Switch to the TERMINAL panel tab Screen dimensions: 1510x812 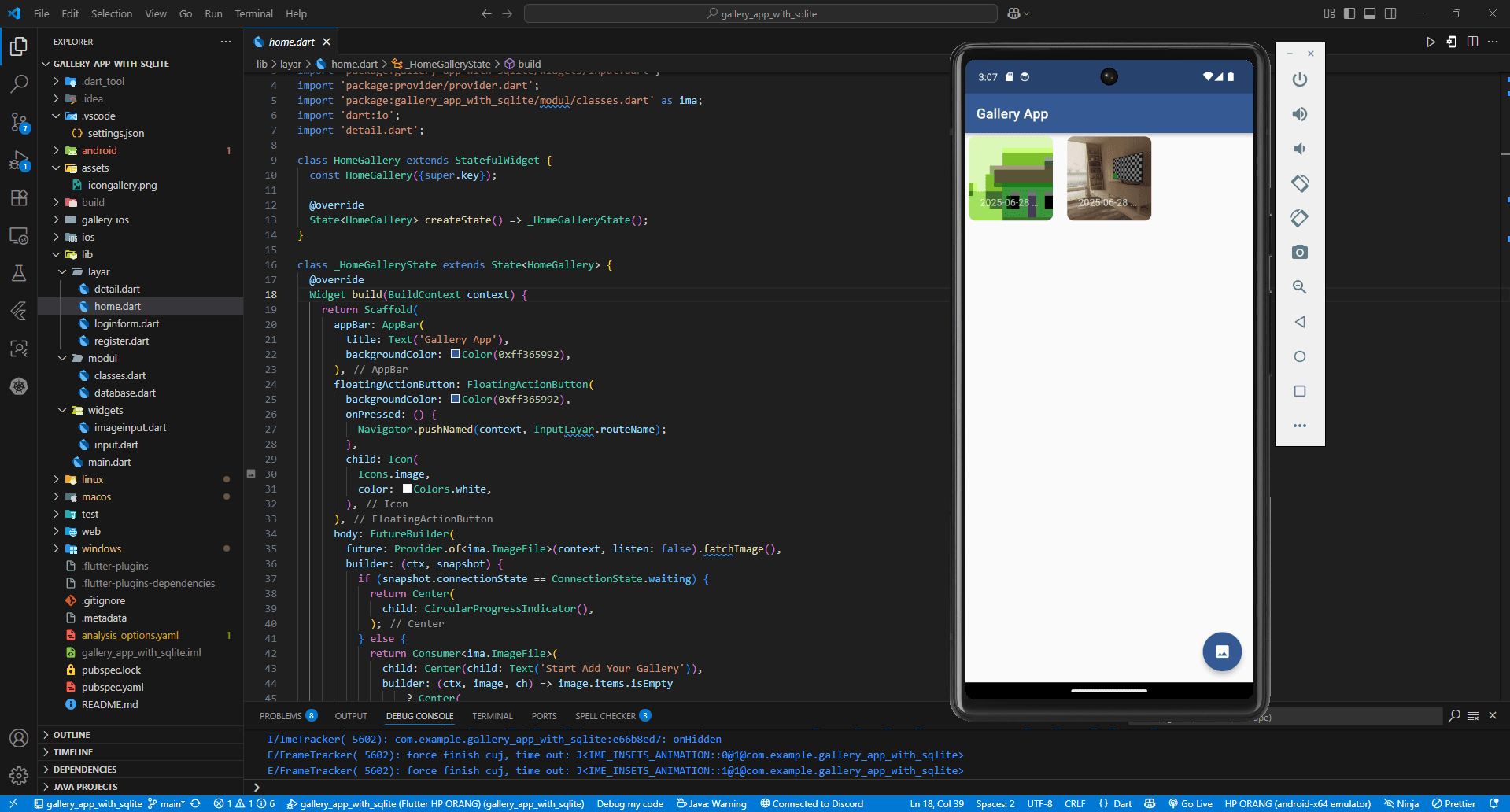tap(492, 716)
